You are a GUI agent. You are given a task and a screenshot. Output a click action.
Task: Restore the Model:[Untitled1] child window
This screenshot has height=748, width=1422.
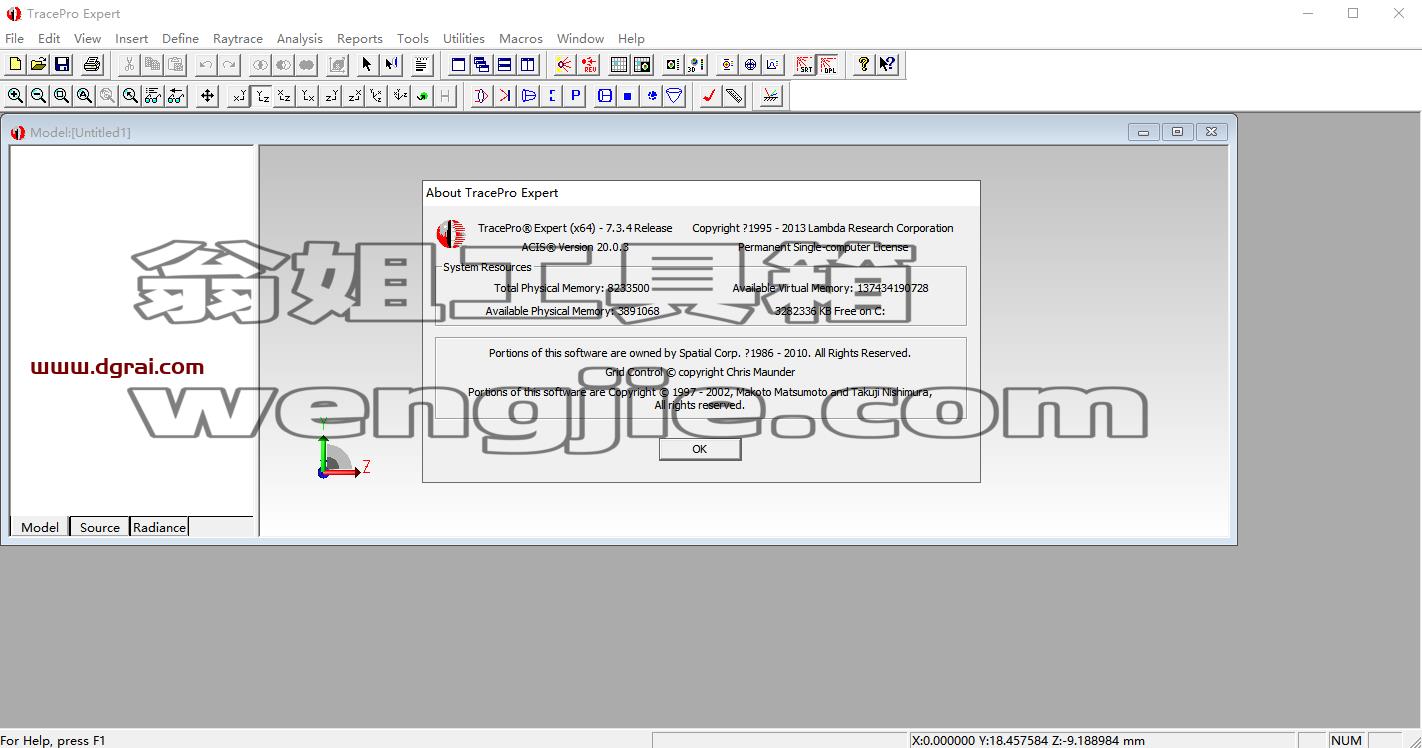coord(1177,132)
